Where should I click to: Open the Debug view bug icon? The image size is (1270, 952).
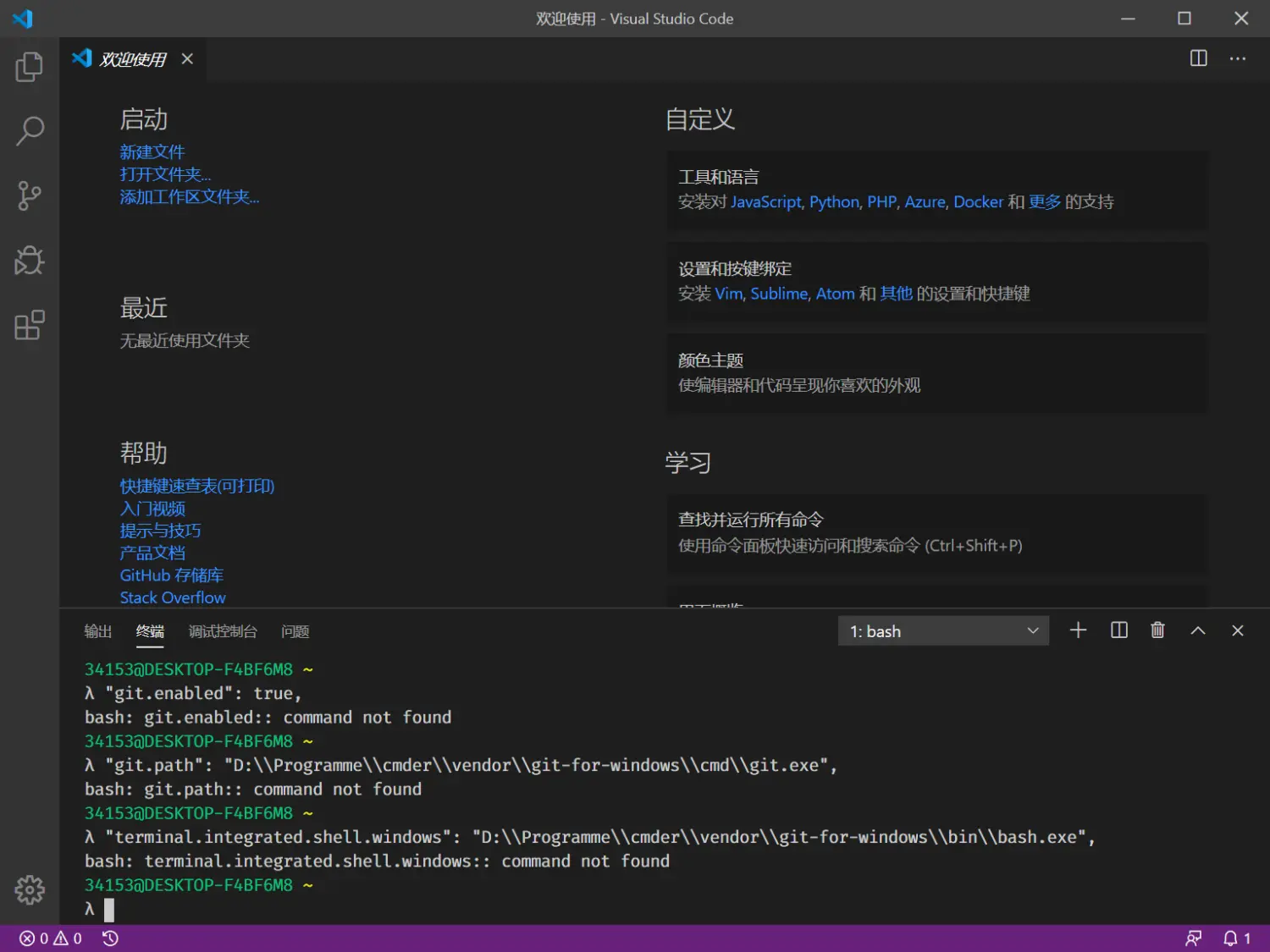click(29, 261)
